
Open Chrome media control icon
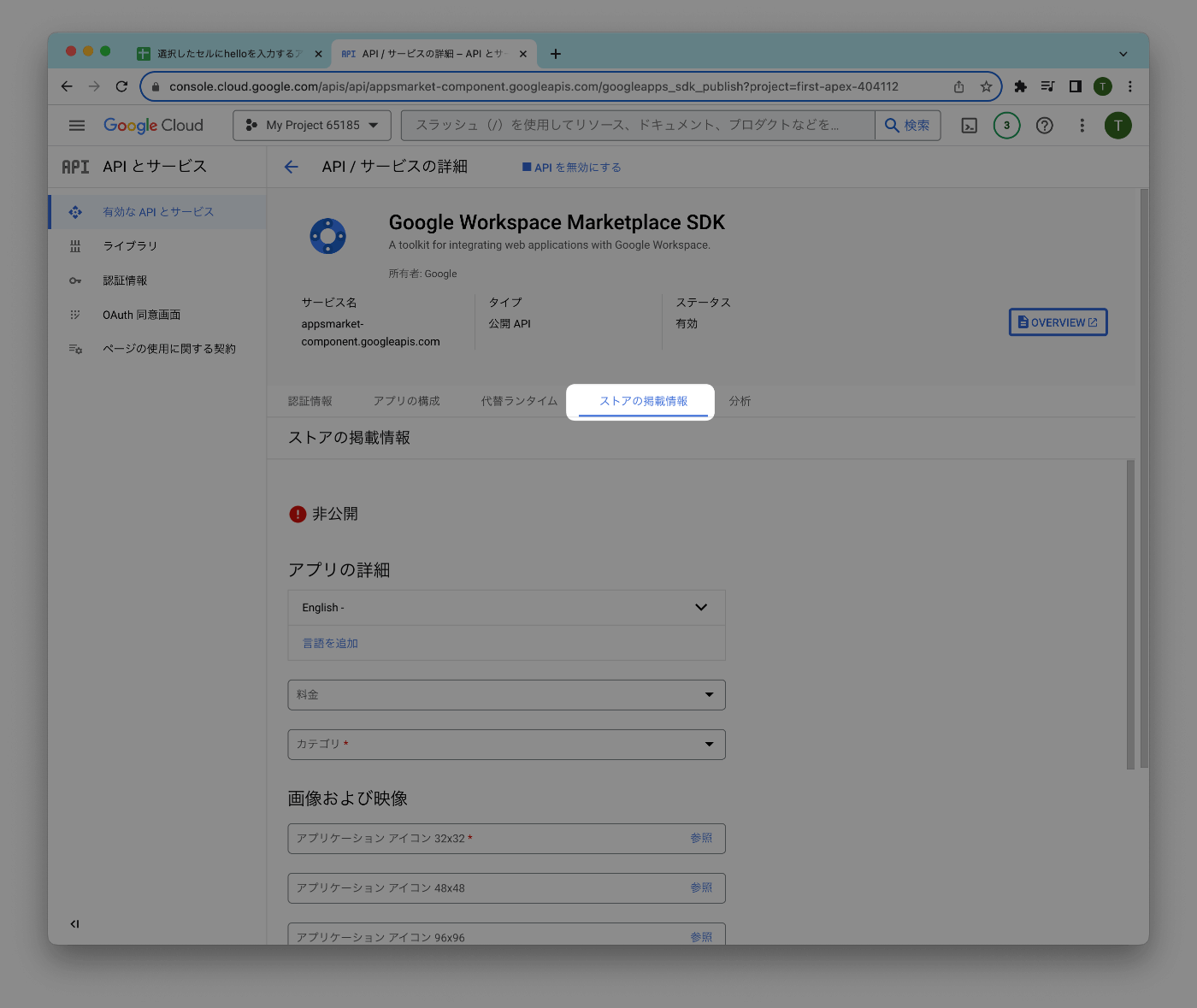(x=1047, y=86)
